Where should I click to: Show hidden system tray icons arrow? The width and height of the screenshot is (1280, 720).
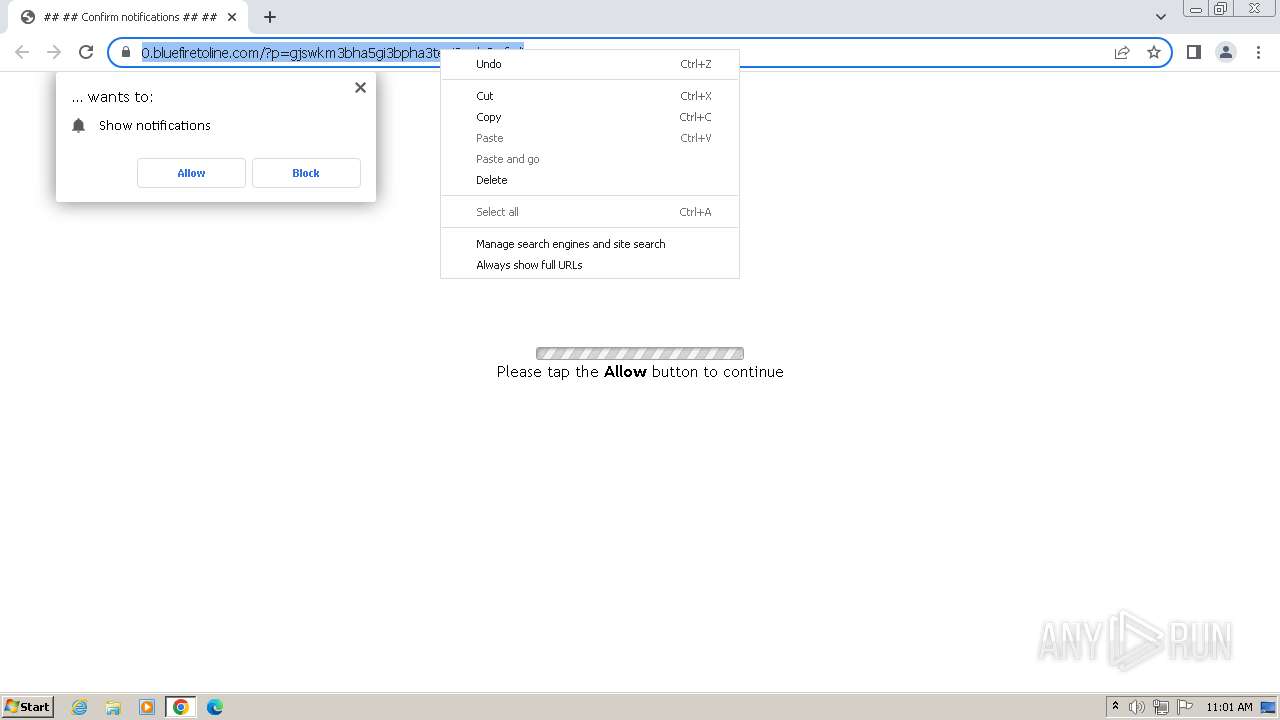[1115, 707]
